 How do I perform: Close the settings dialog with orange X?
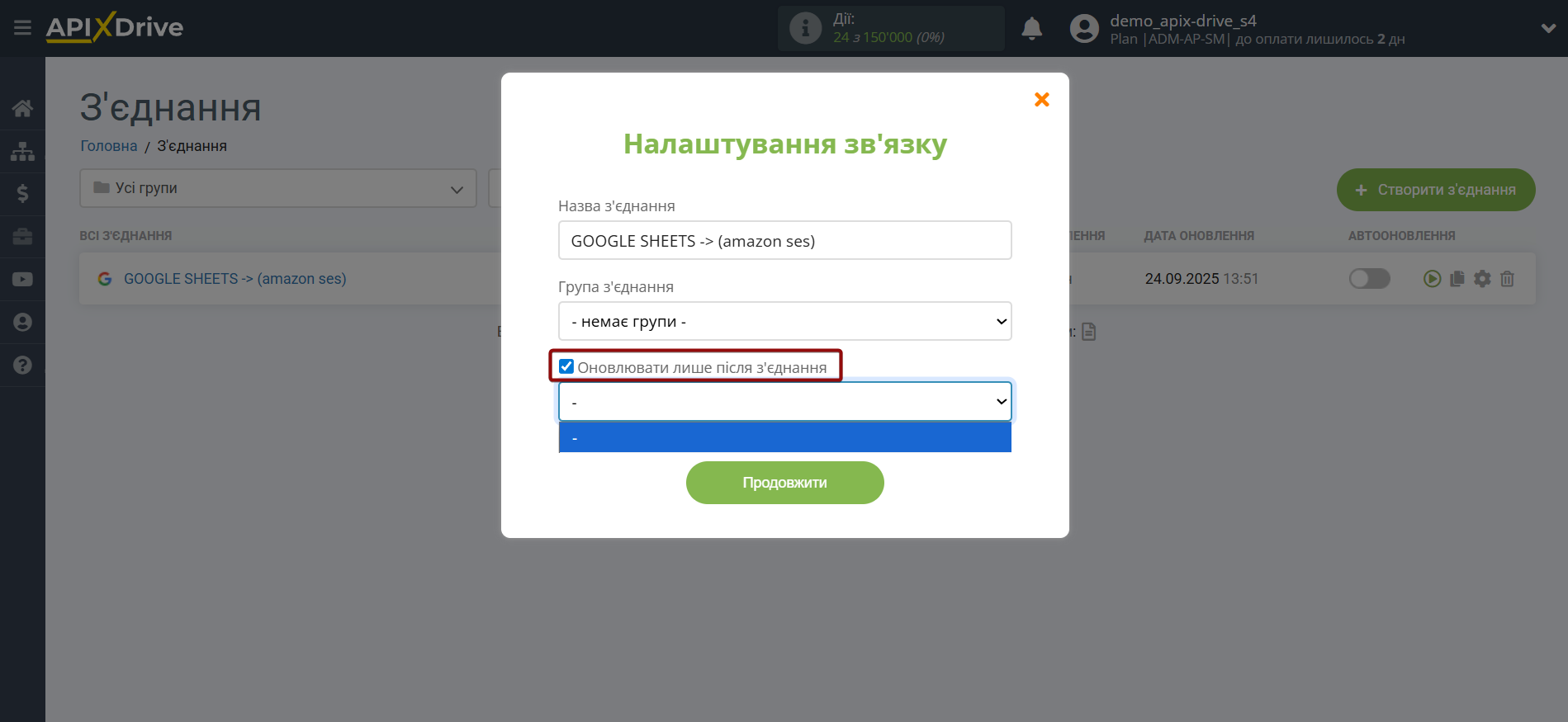[1042, 100]
